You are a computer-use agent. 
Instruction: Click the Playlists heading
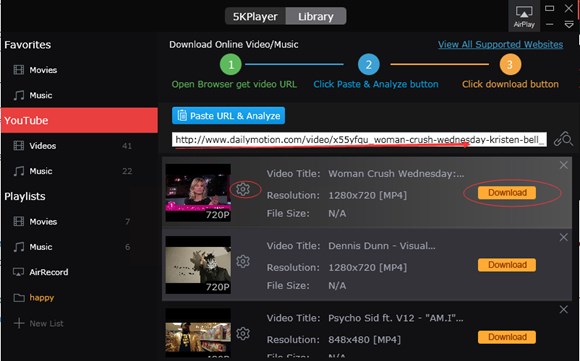[x=25, y=196]
